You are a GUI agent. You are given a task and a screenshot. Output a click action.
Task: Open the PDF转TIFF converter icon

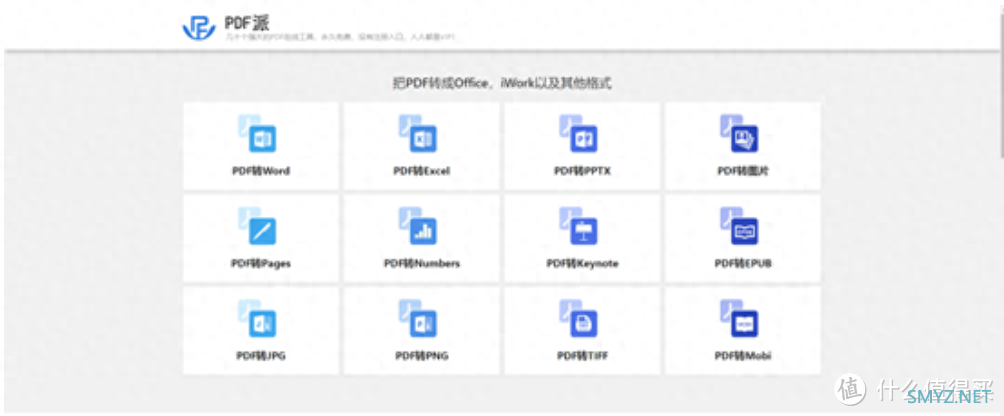[578, 319]
